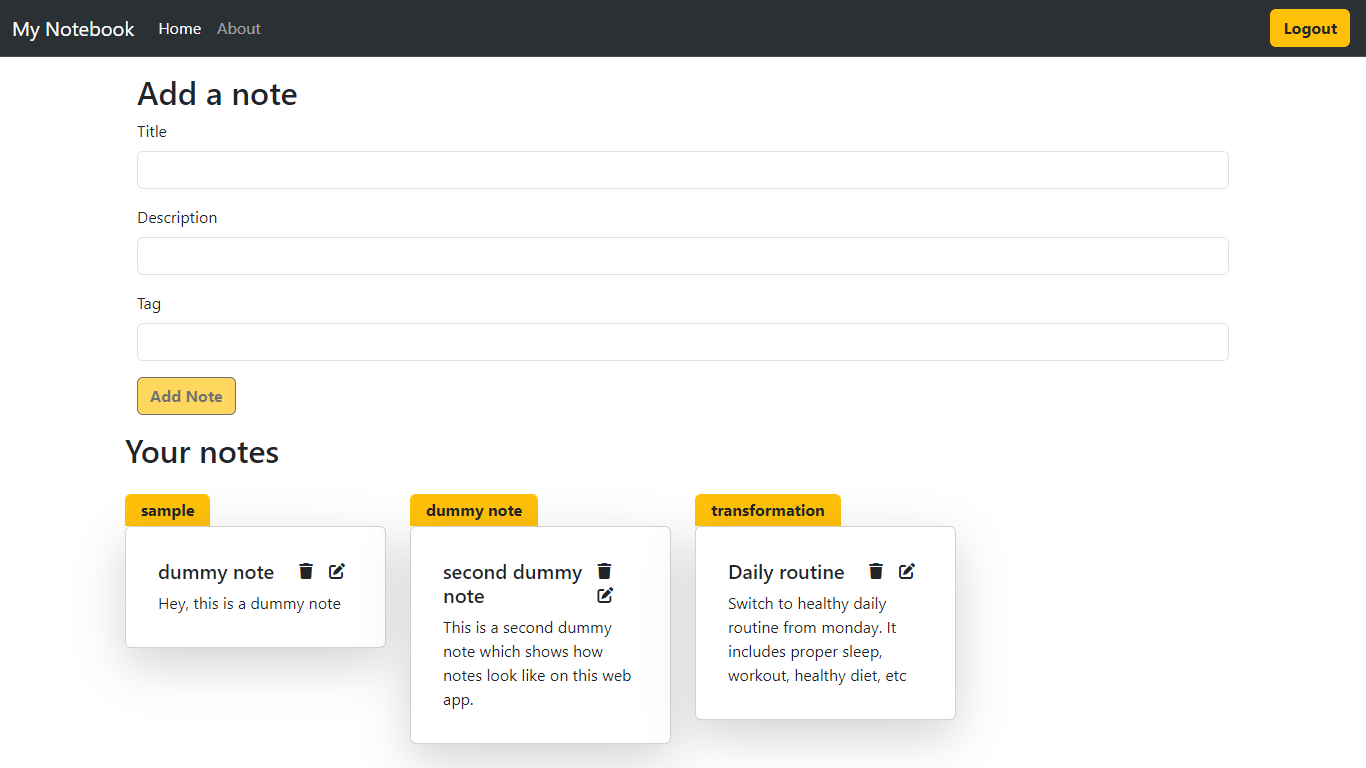Focus the Title input field
This screenshot has height=768, width=1366.
click(x=682, y=170)
